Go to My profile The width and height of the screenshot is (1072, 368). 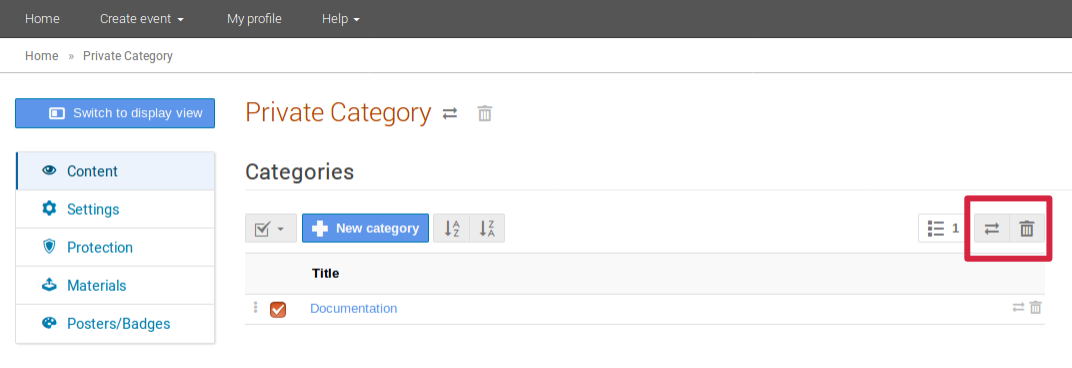(254, 19)
